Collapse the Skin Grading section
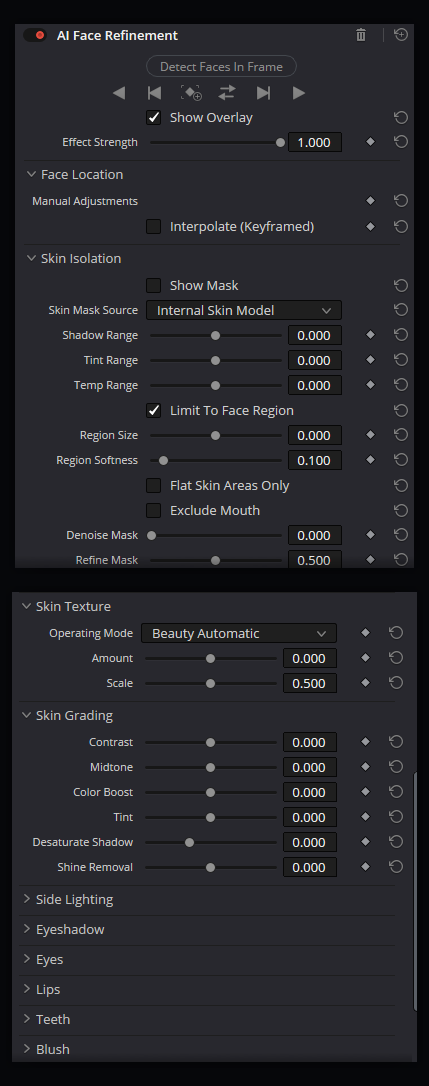Image resolution: width=429 pixels, height=1086 pixels. click(26, 715)
